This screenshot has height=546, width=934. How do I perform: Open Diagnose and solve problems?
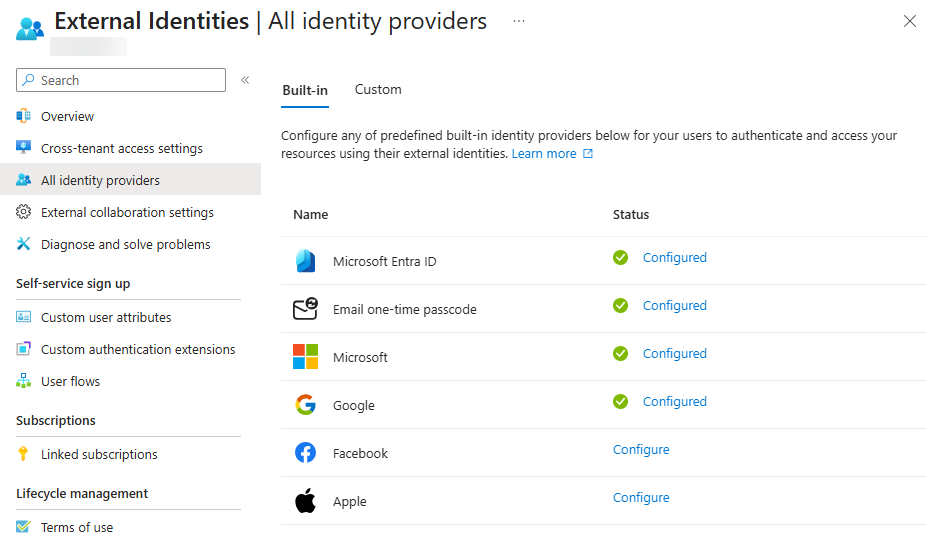[126, 245]
